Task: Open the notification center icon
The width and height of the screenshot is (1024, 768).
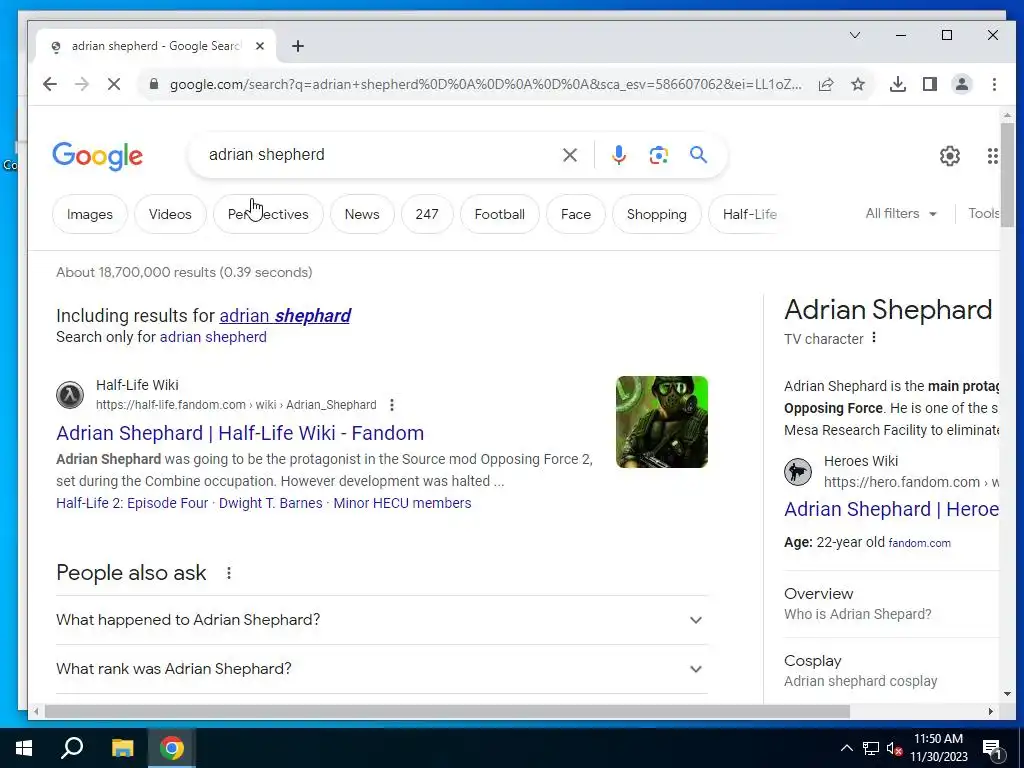Action: [993, 748]
